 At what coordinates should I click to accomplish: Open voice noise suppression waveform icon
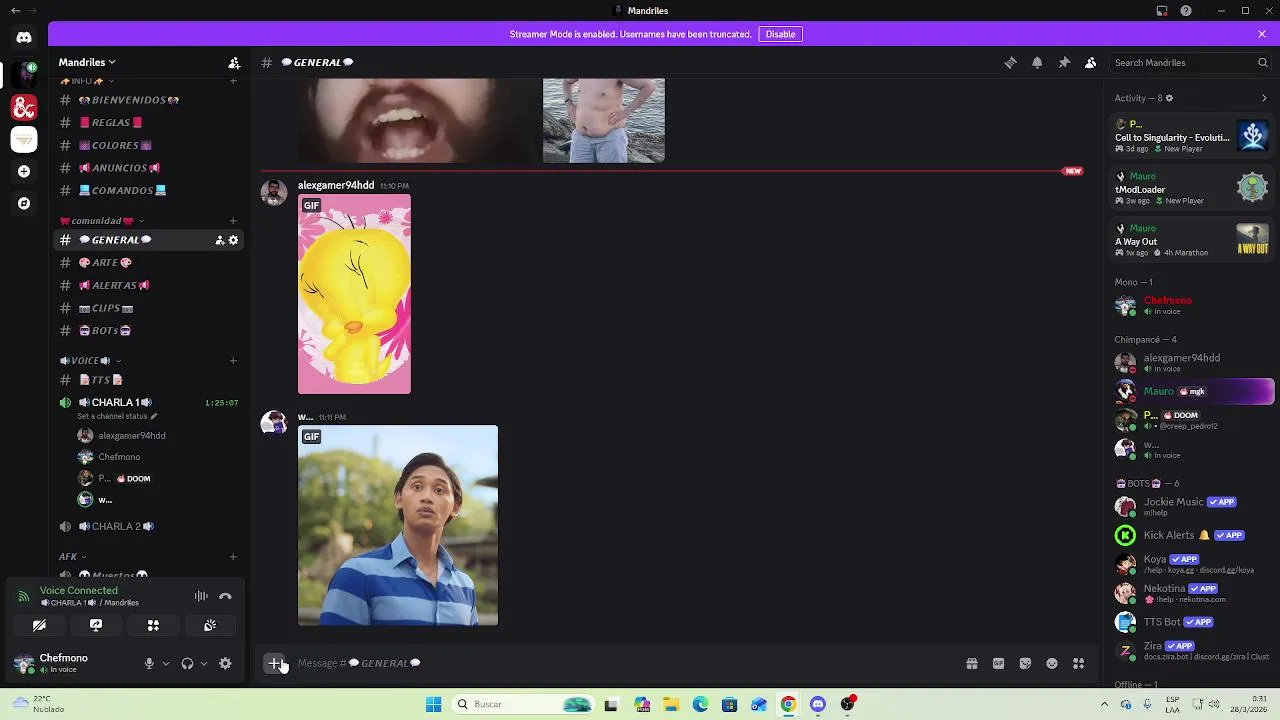coord(201,596)
